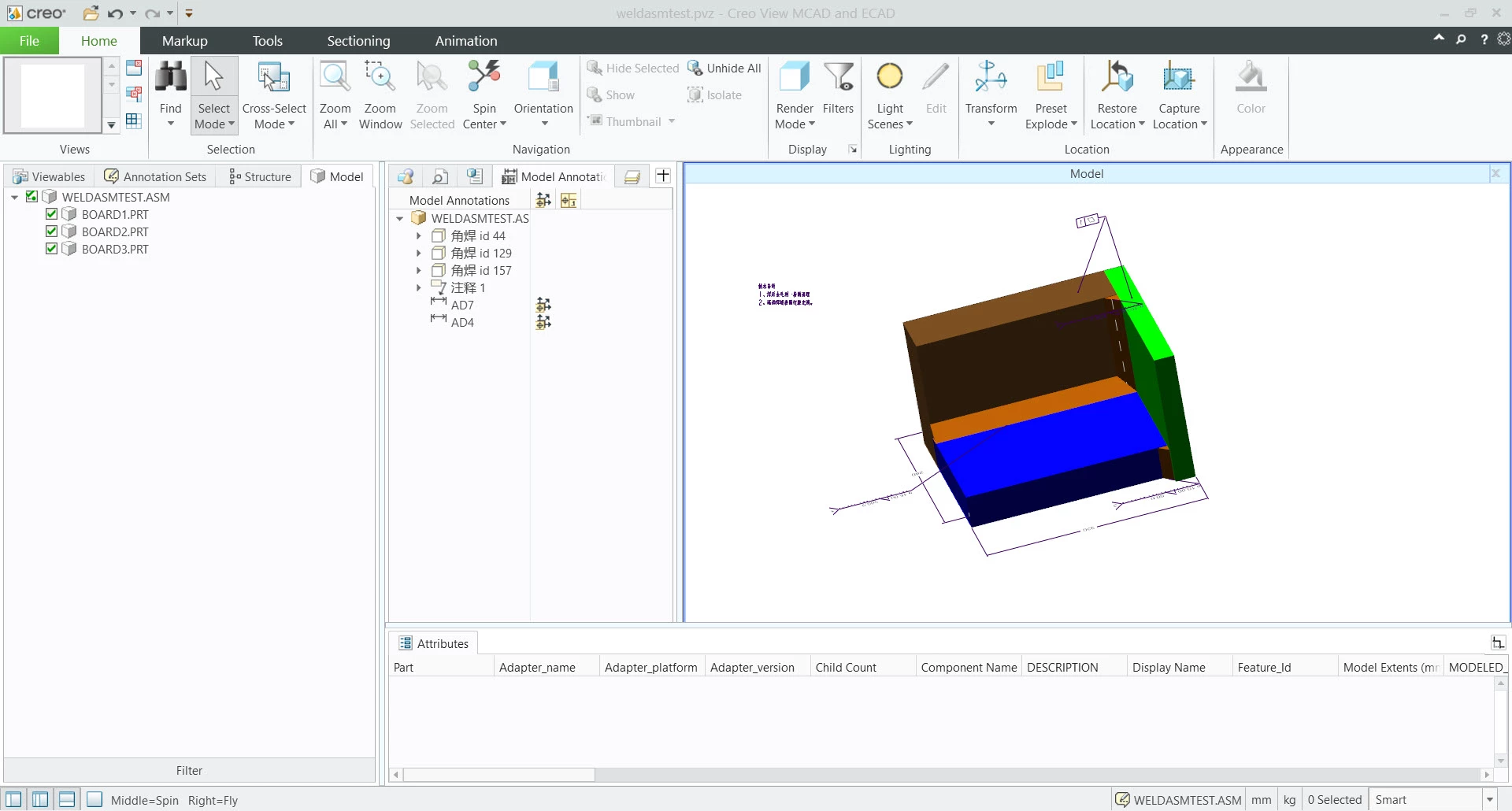Open Smart selection filter dropdown
This screenshot has width=1512, height=811.
pos(1489,800)
